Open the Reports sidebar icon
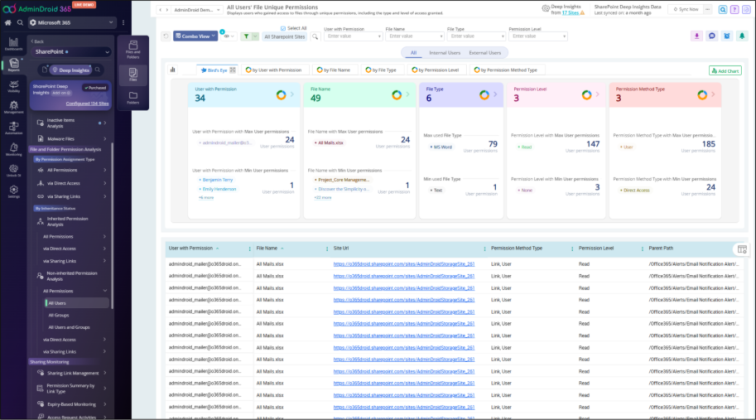The height and width of the screenshot is (420, 756). (14, 65)
